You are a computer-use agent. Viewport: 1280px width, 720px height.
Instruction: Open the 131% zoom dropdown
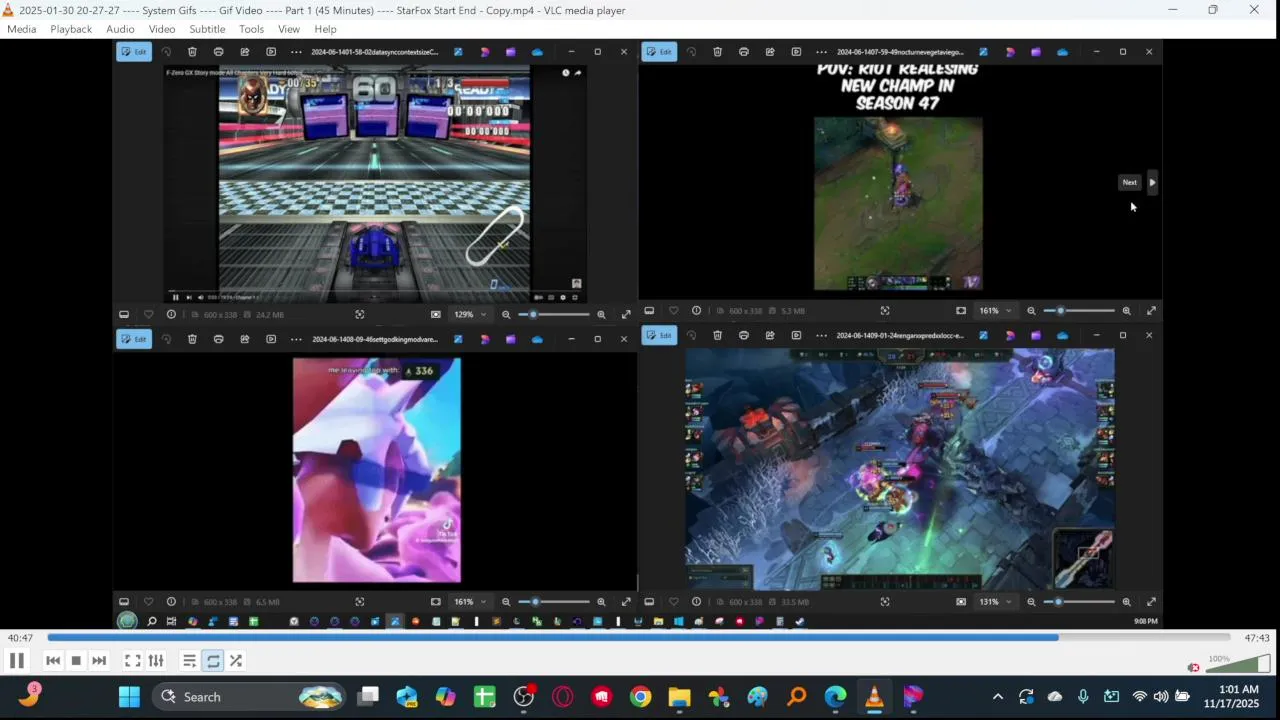[995, 602]
